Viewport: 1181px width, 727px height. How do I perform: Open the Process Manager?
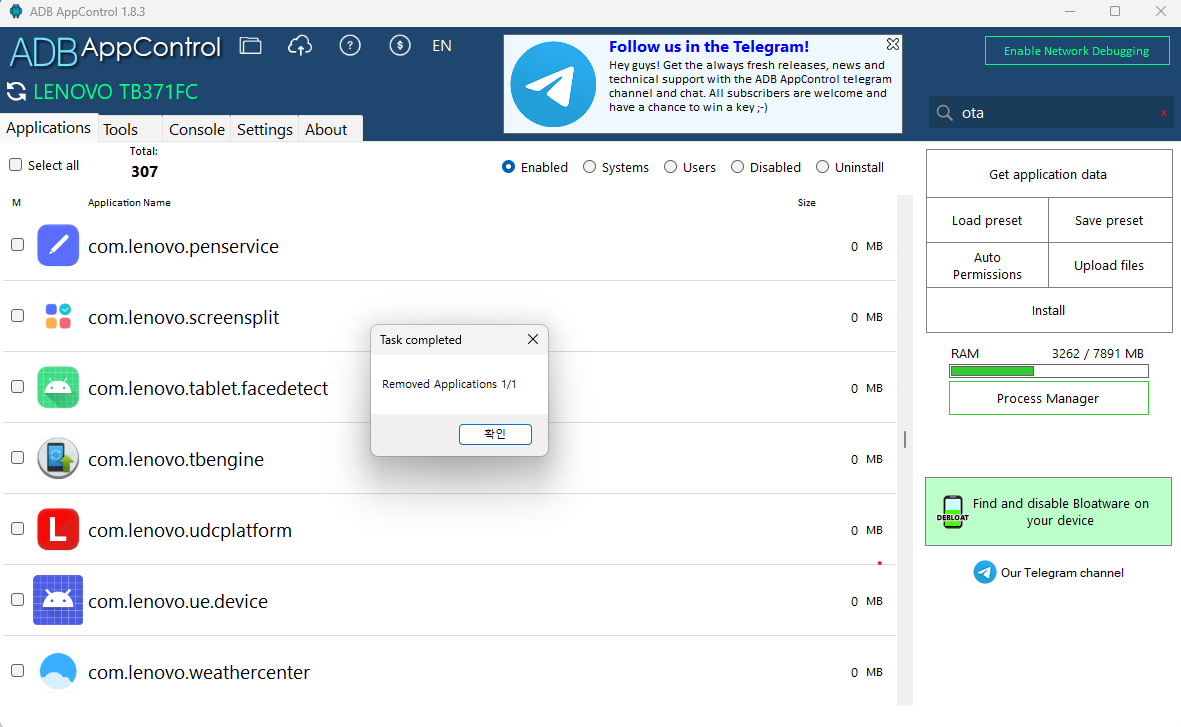[1048, 398]
